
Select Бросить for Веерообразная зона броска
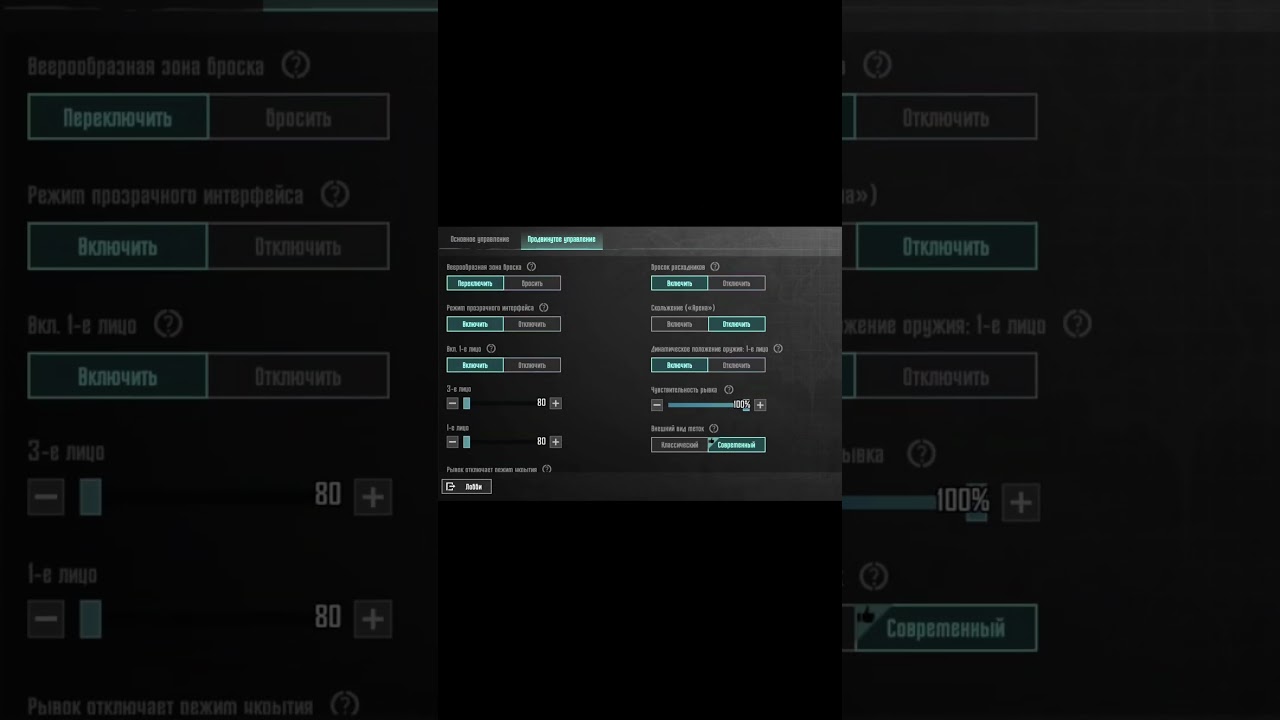[532, 283]
